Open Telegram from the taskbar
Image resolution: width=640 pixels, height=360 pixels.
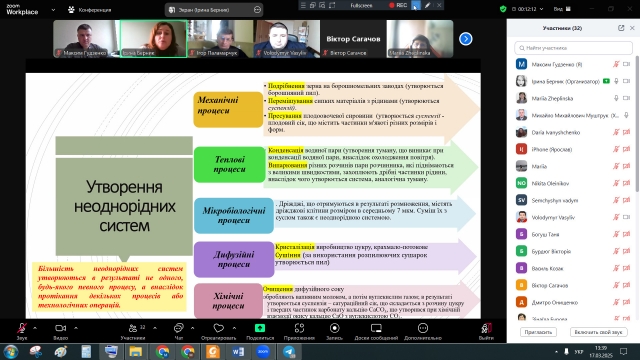(289, 351)
